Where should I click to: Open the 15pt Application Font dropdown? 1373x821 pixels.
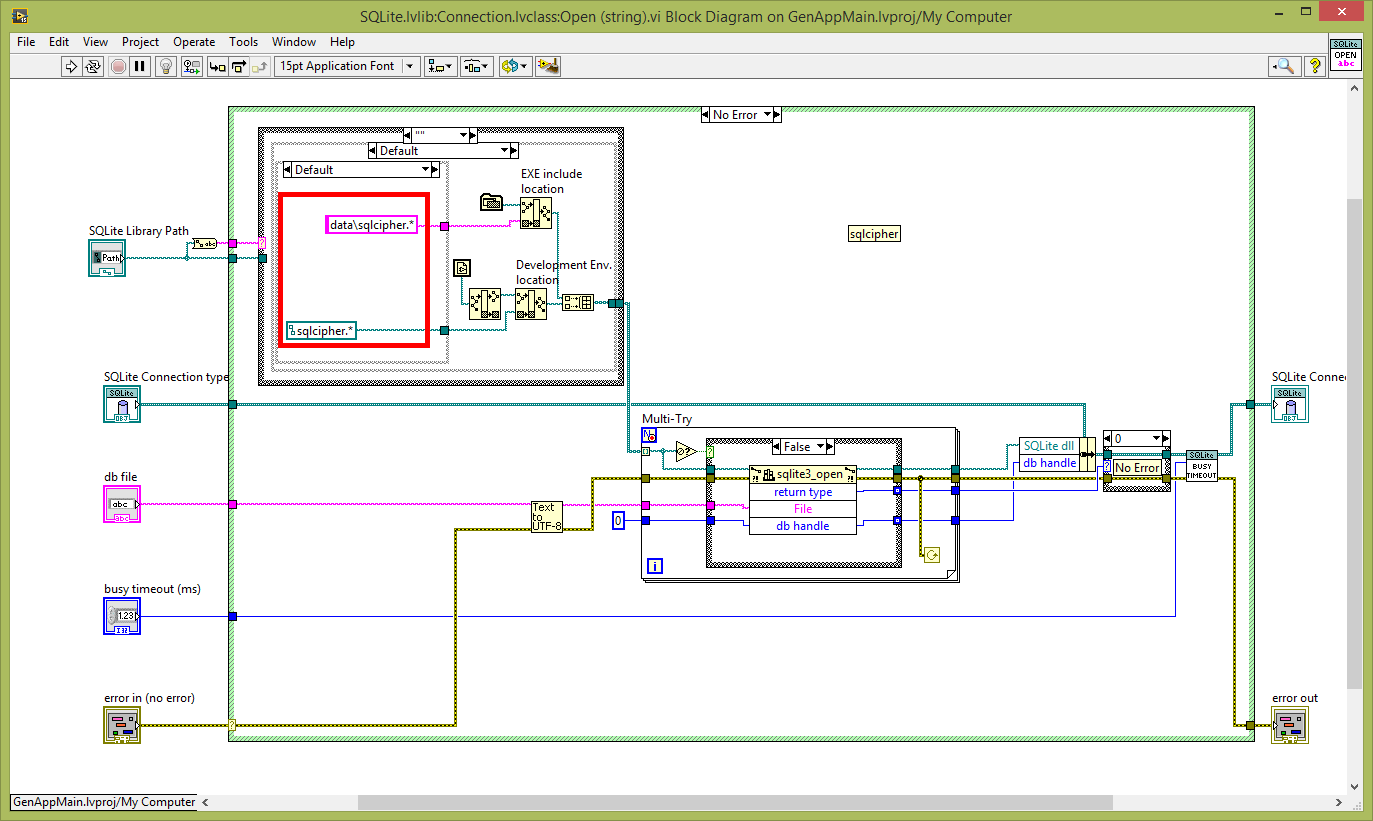click(410, 67)
